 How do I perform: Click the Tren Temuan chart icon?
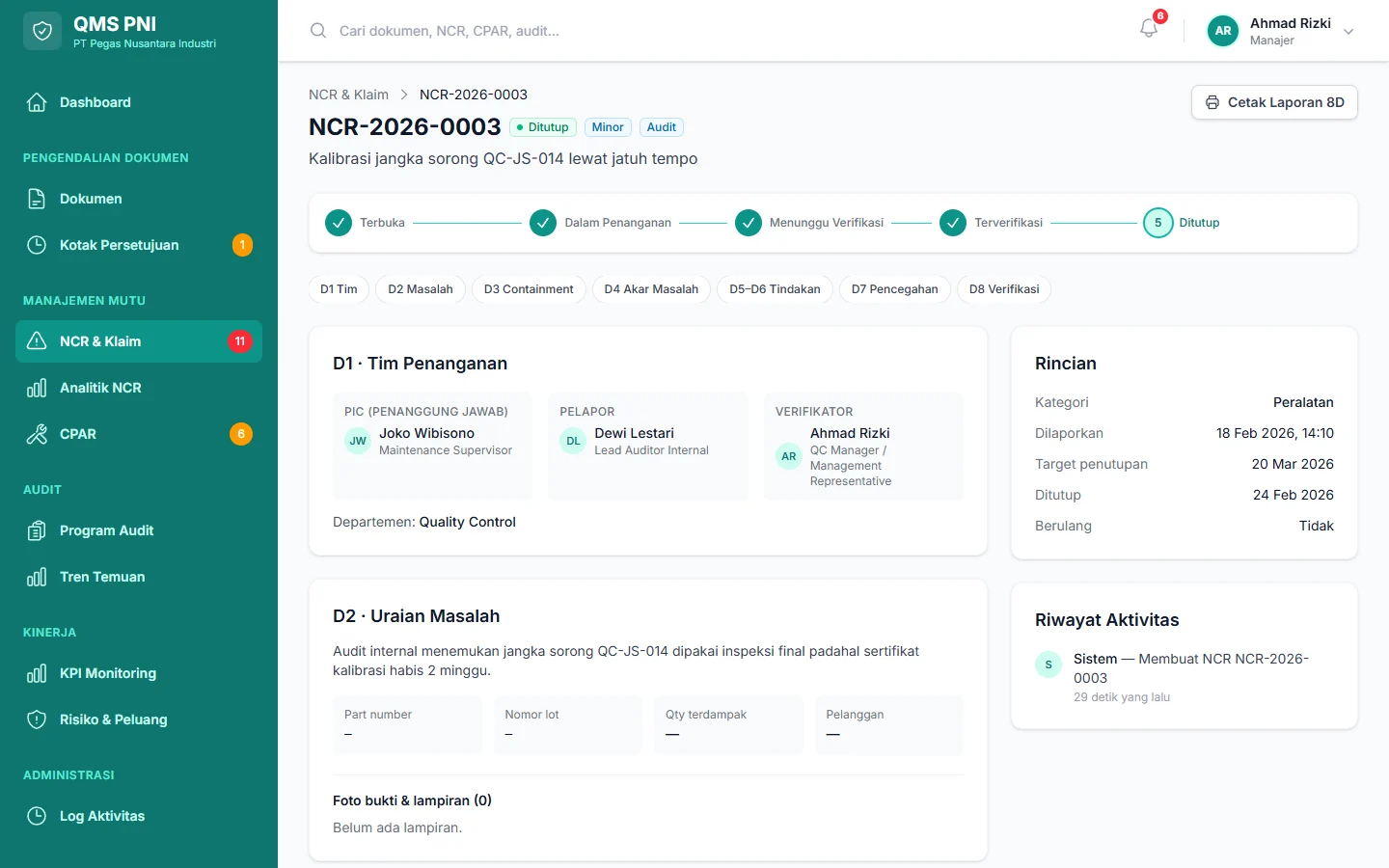(37, 577)
